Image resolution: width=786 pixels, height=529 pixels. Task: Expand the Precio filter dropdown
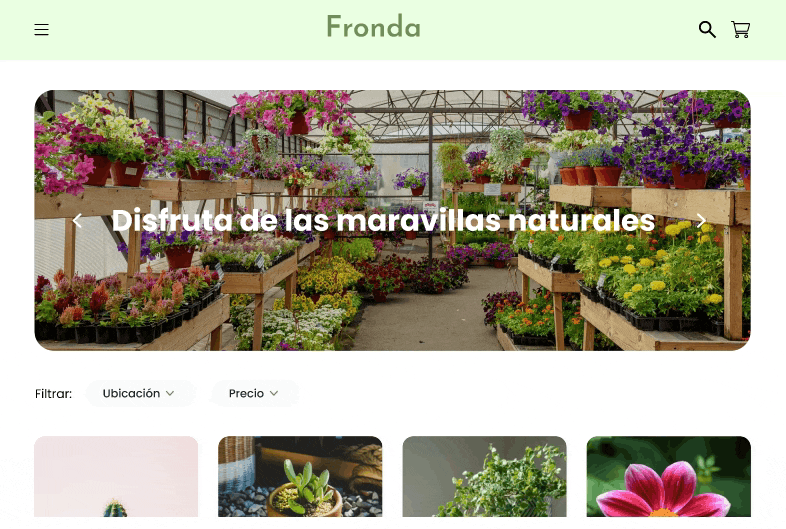tap(255, 394)
